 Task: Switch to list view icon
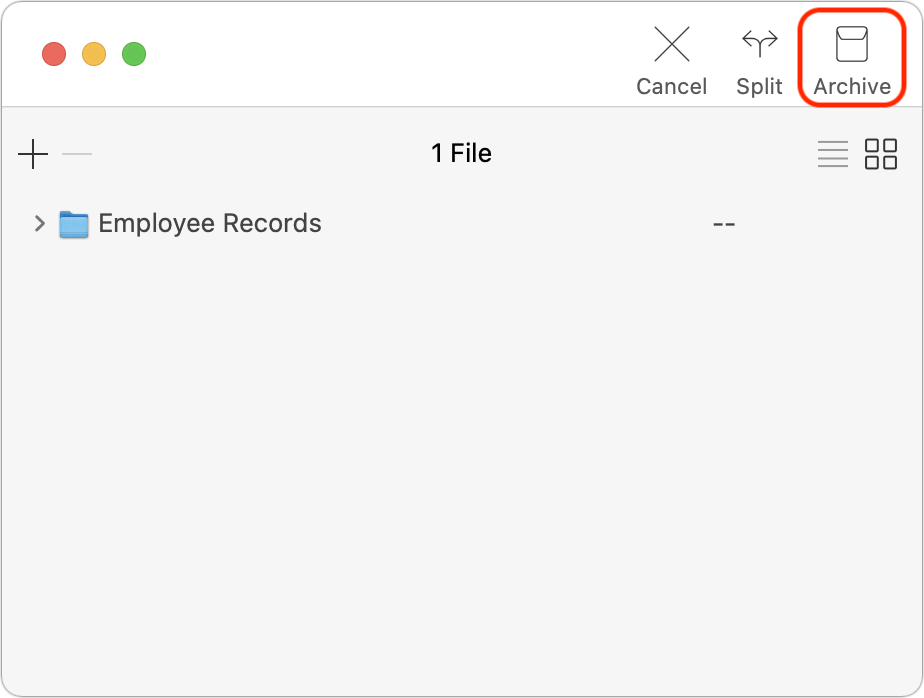(833, 154)
